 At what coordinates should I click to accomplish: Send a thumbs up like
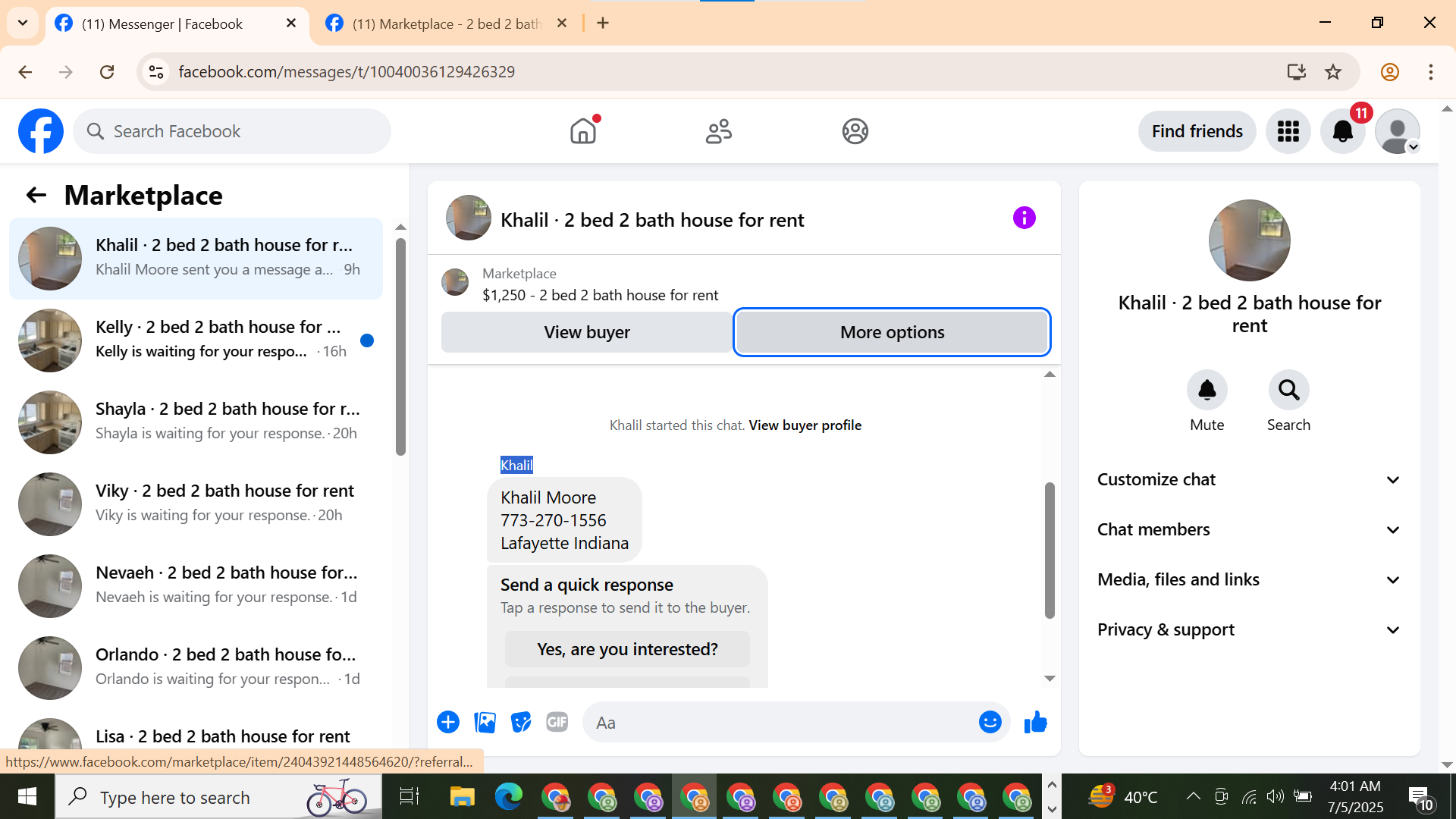point(1035,722)
